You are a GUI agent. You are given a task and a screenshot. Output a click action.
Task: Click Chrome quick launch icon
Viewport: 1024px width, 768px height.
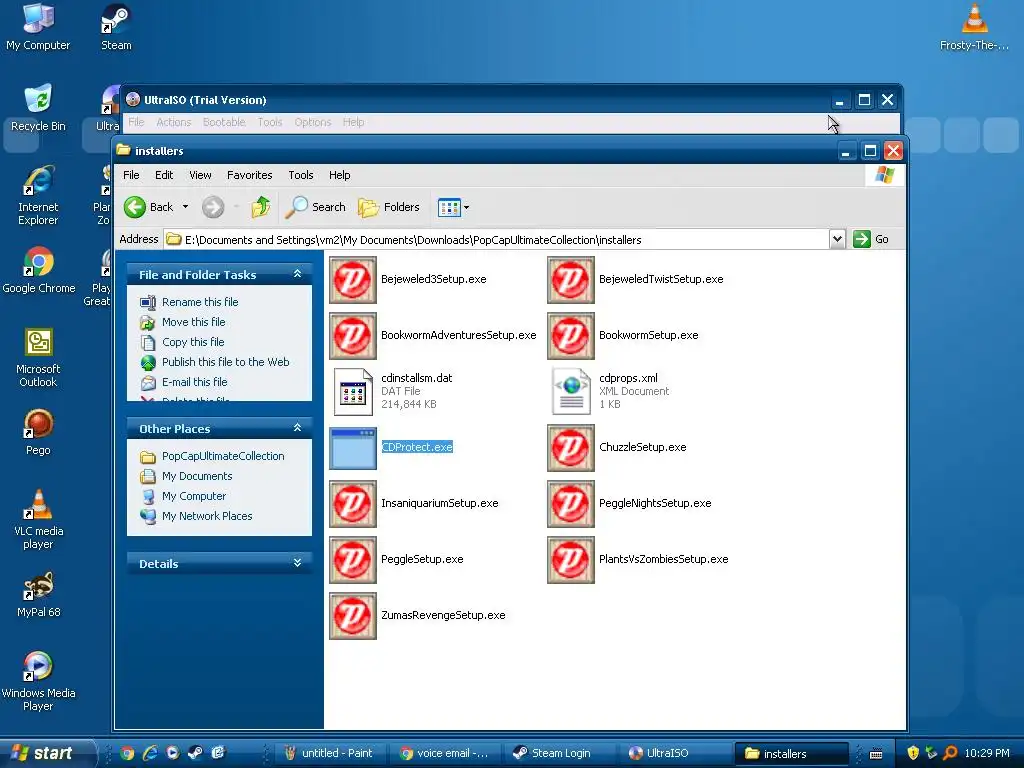coord(127,753)
